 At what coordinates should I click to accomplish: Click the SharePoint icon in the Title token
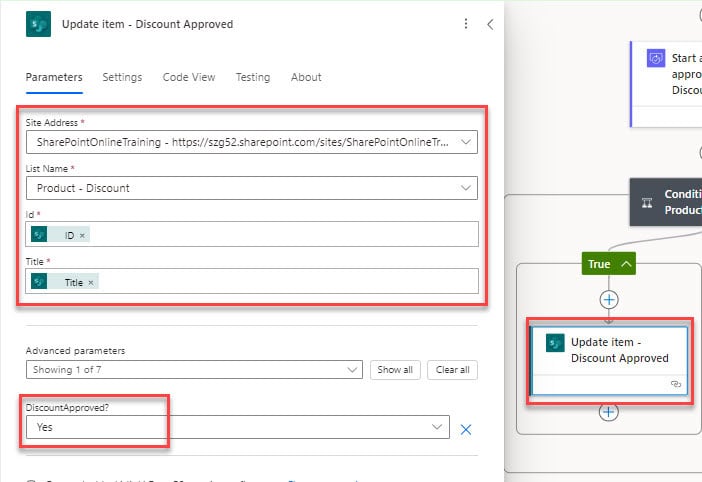click(39, 282)
